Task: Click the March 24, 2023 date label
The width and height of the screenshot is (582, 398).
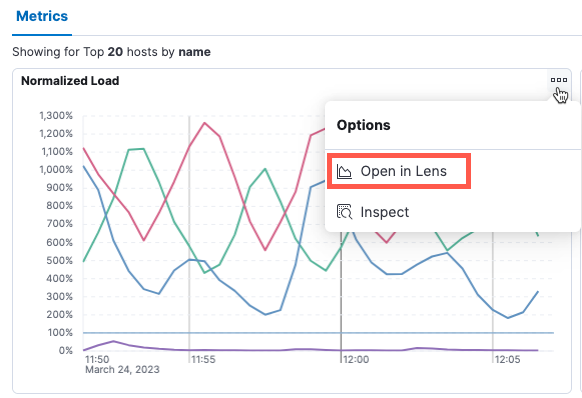Action: click(122, 369)
